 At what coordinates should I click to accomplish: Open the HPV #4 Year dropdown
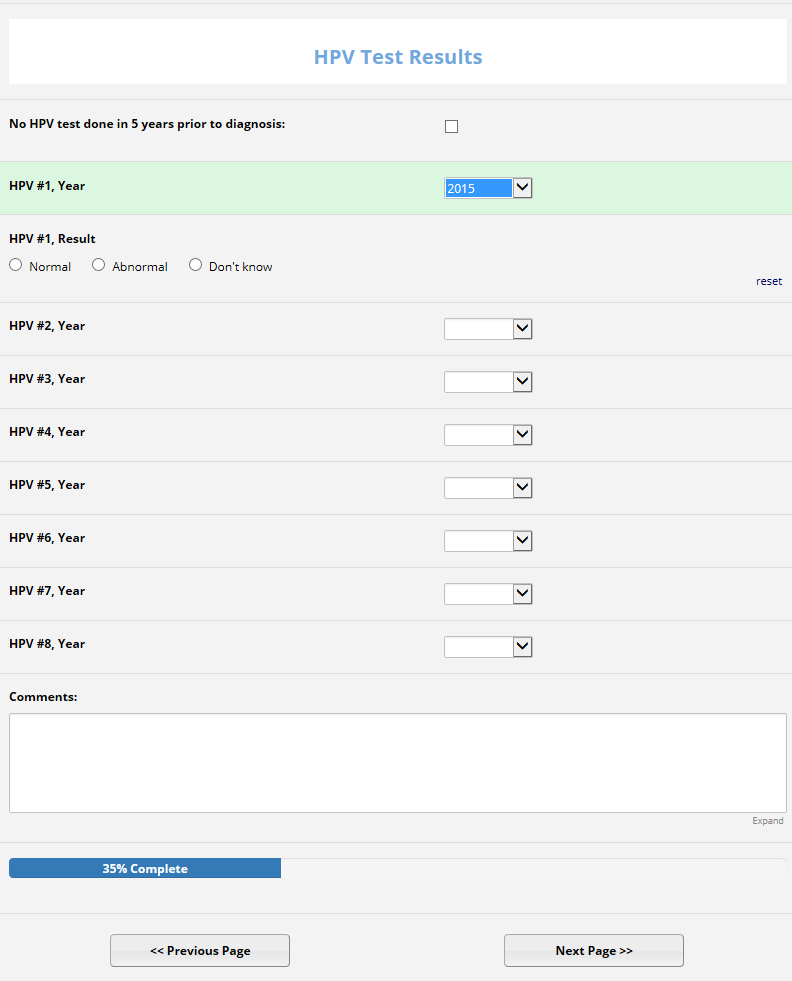pyautogui.click(x=488, y=435)
